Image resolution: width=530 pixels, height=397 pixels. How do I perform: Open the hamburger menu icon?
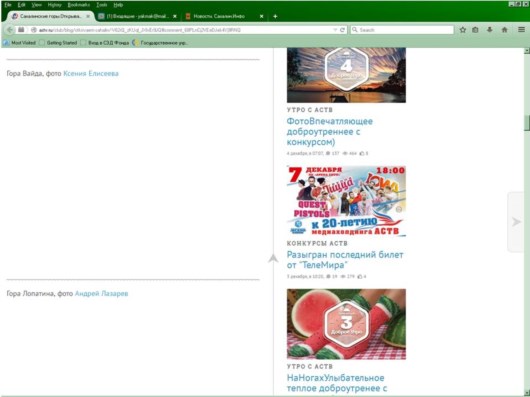click(522, 30)
